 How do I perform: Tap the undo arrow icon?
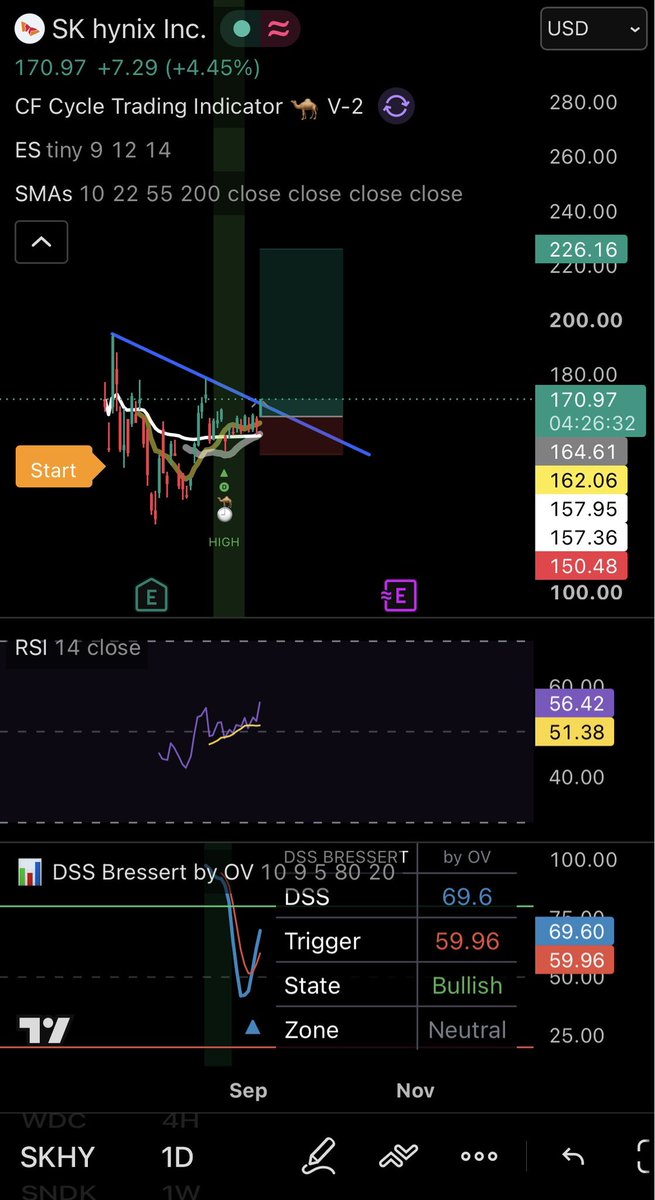pyautogui.click(x=572, y=1156)
